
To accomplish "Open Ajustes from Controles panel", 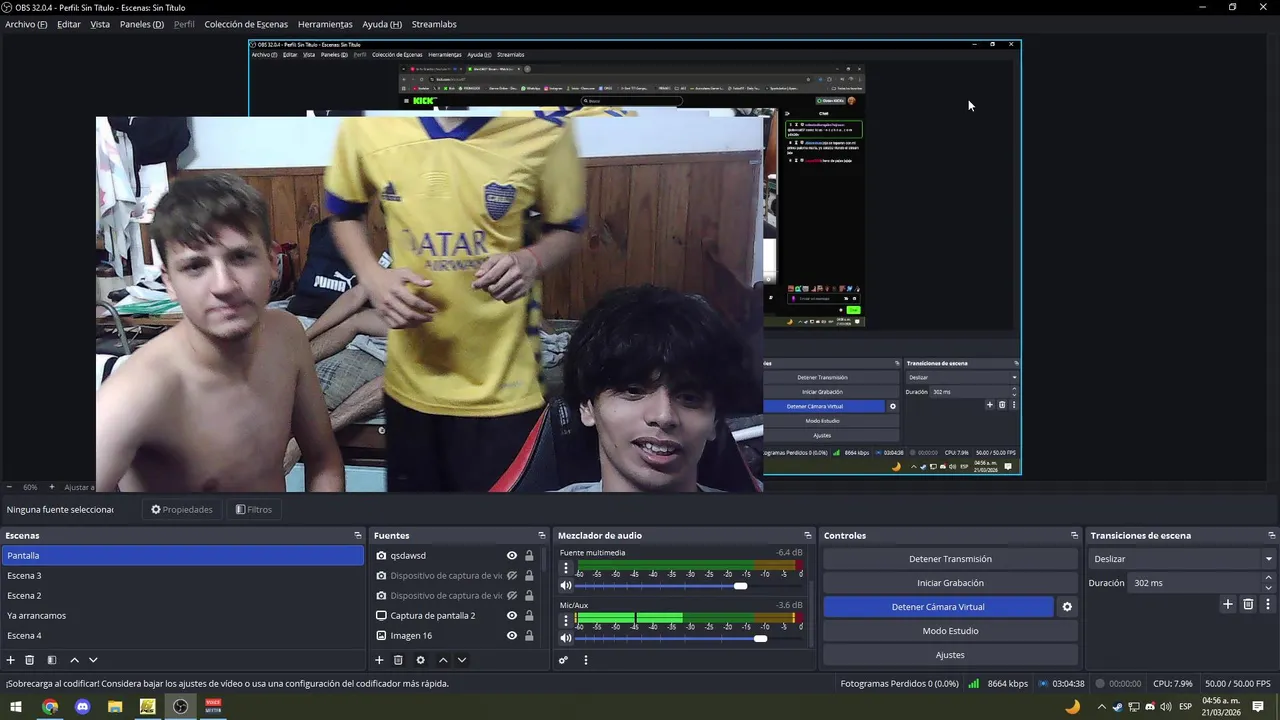I will [950, 655].
